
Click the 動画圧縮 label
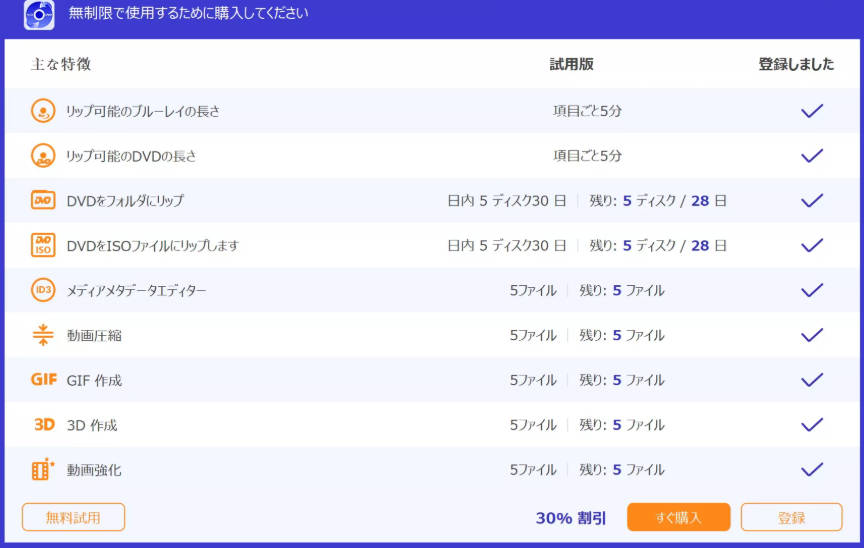coord(94,335)
